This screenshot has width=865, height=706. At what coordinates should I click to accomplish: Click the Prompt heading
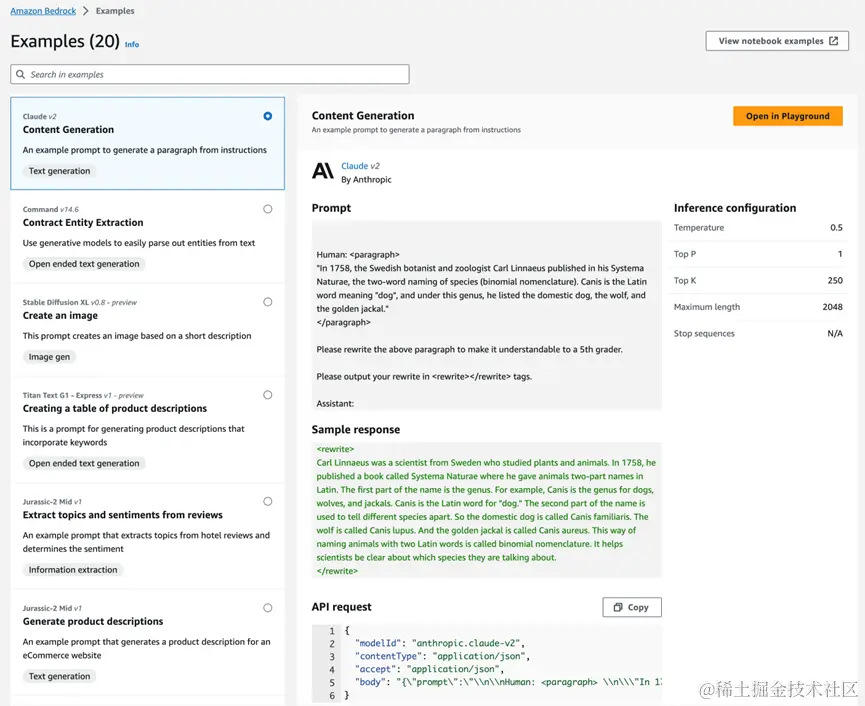[x=331, y=208]
